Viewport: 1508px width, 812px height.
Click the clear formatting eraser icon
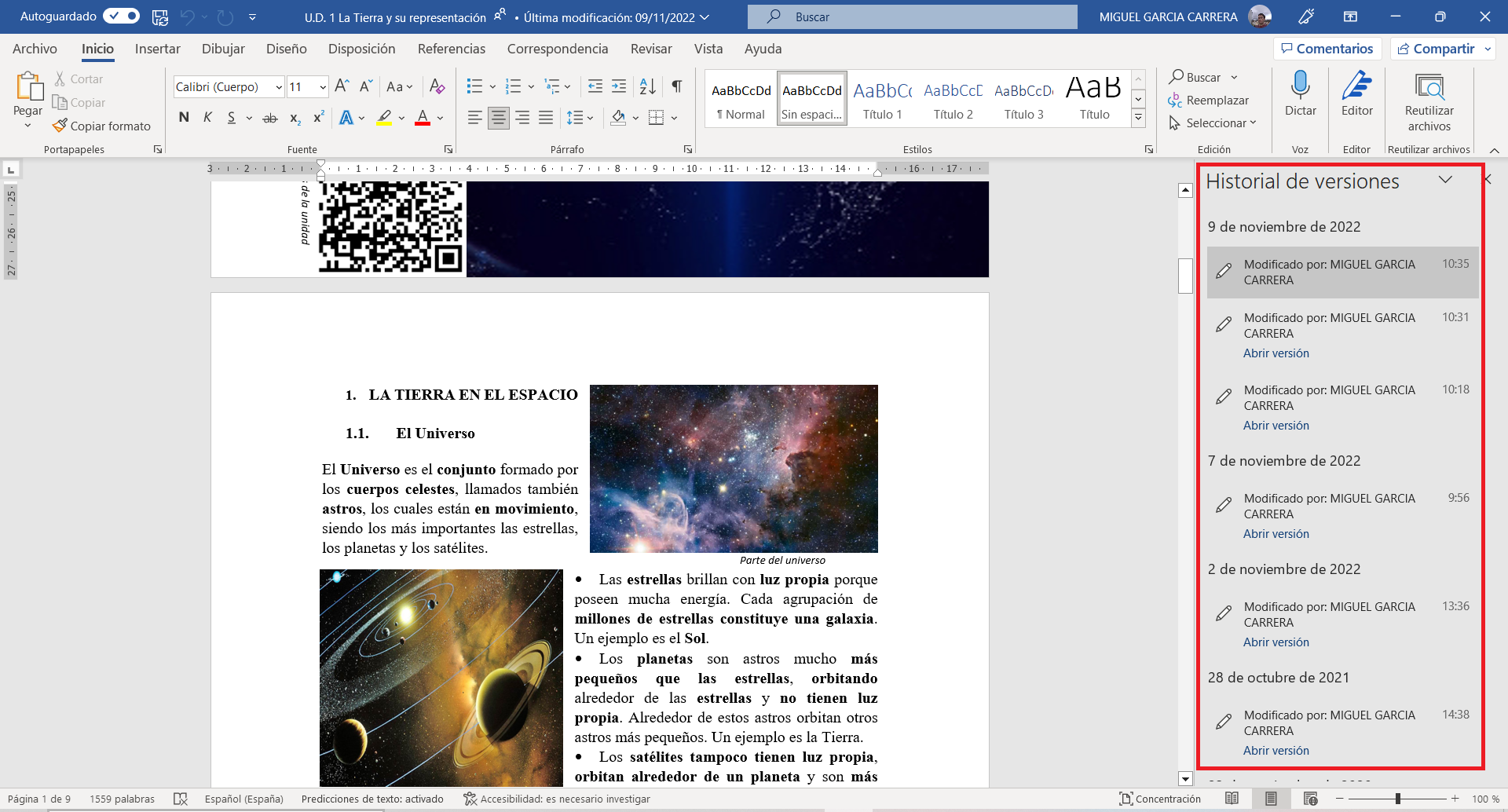[x=437, y=86]
